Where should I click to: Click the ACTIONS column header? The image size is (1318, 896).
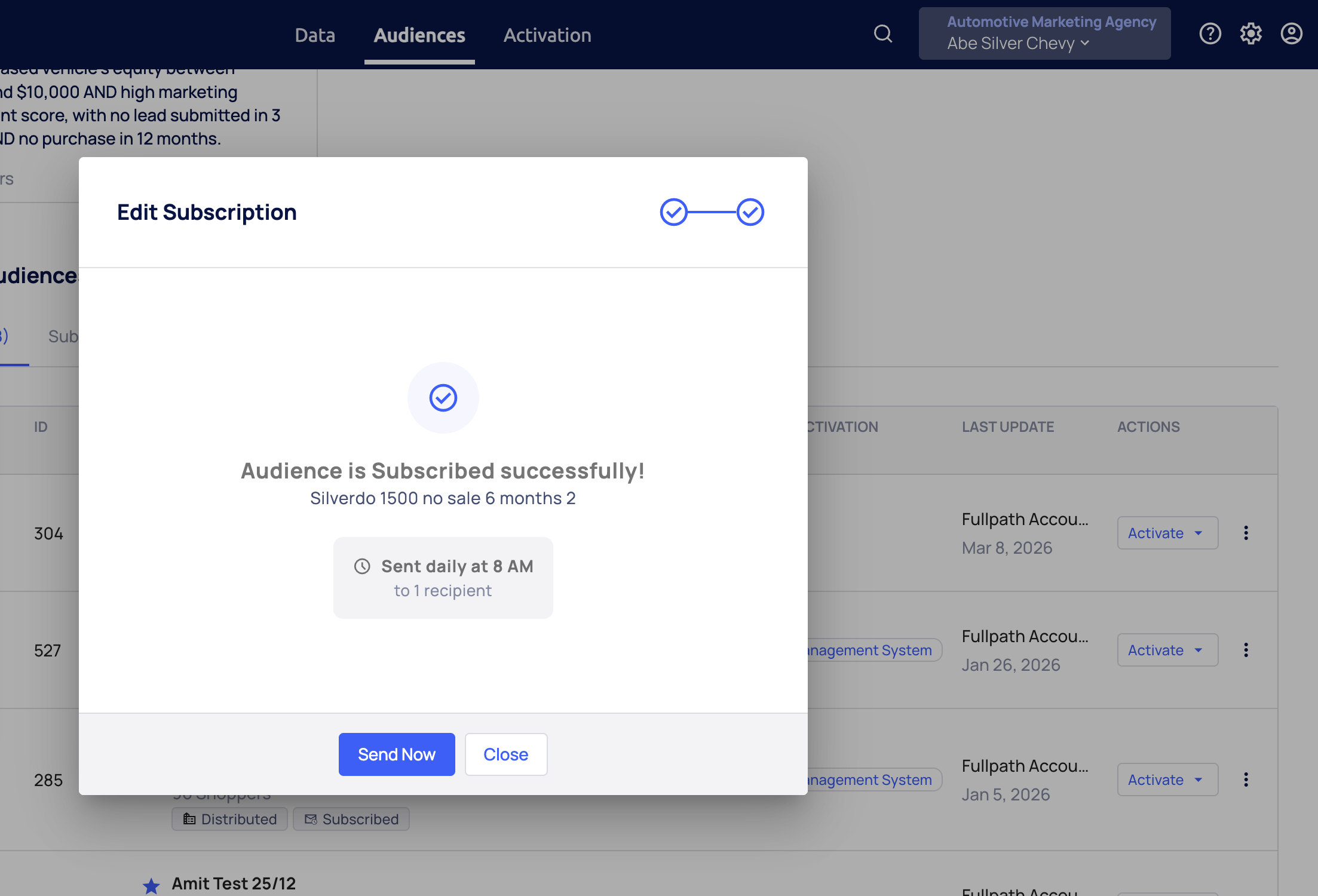(1148, 427)
